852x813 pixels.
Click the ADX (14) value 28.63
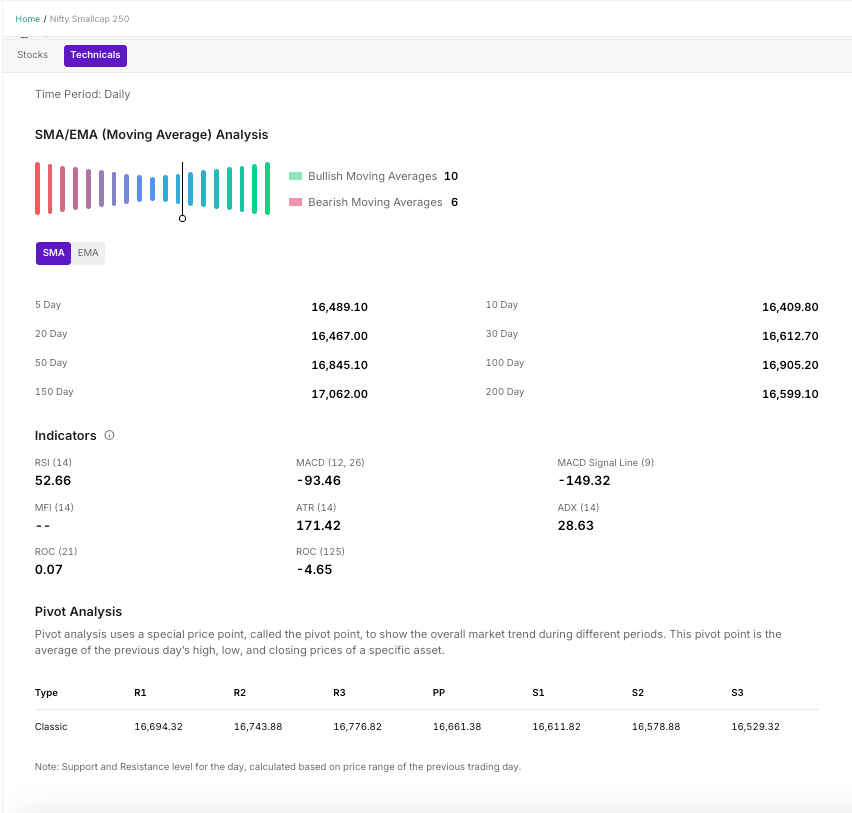click(x=575, y=525)
